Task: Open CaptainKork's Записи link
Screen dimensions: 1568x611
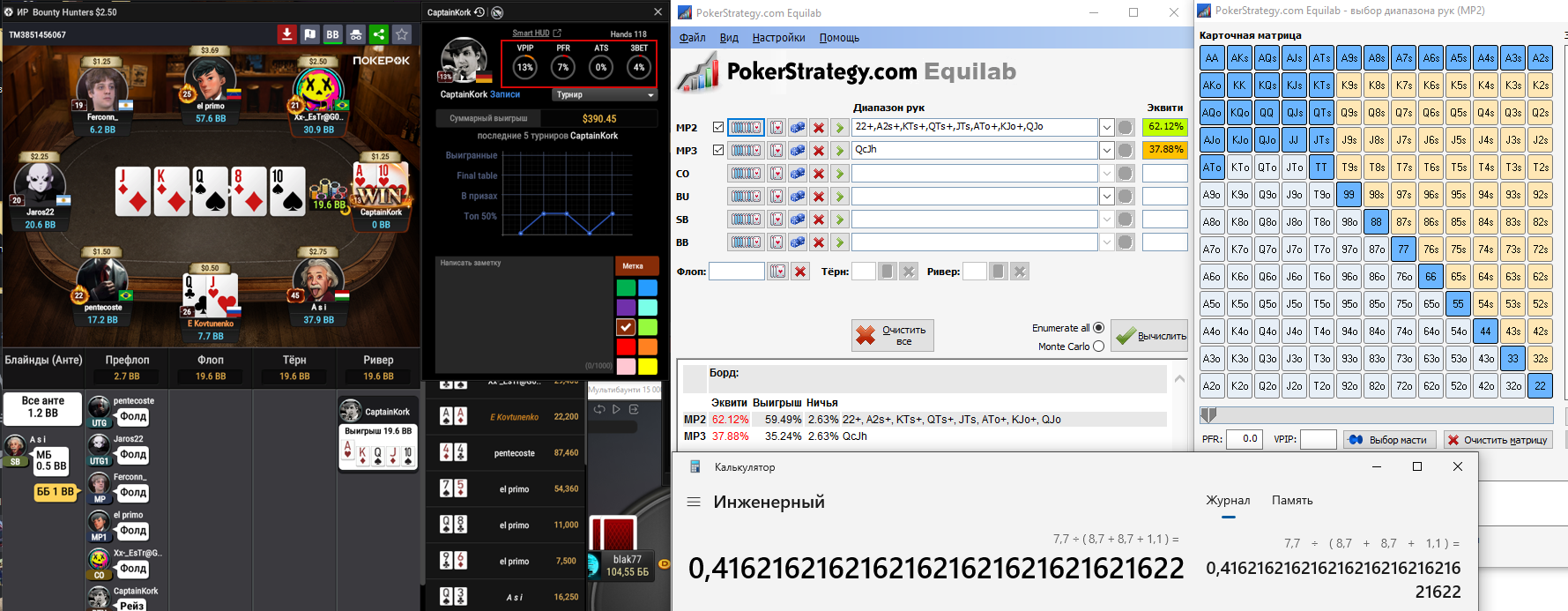Action: pos(505,94)
